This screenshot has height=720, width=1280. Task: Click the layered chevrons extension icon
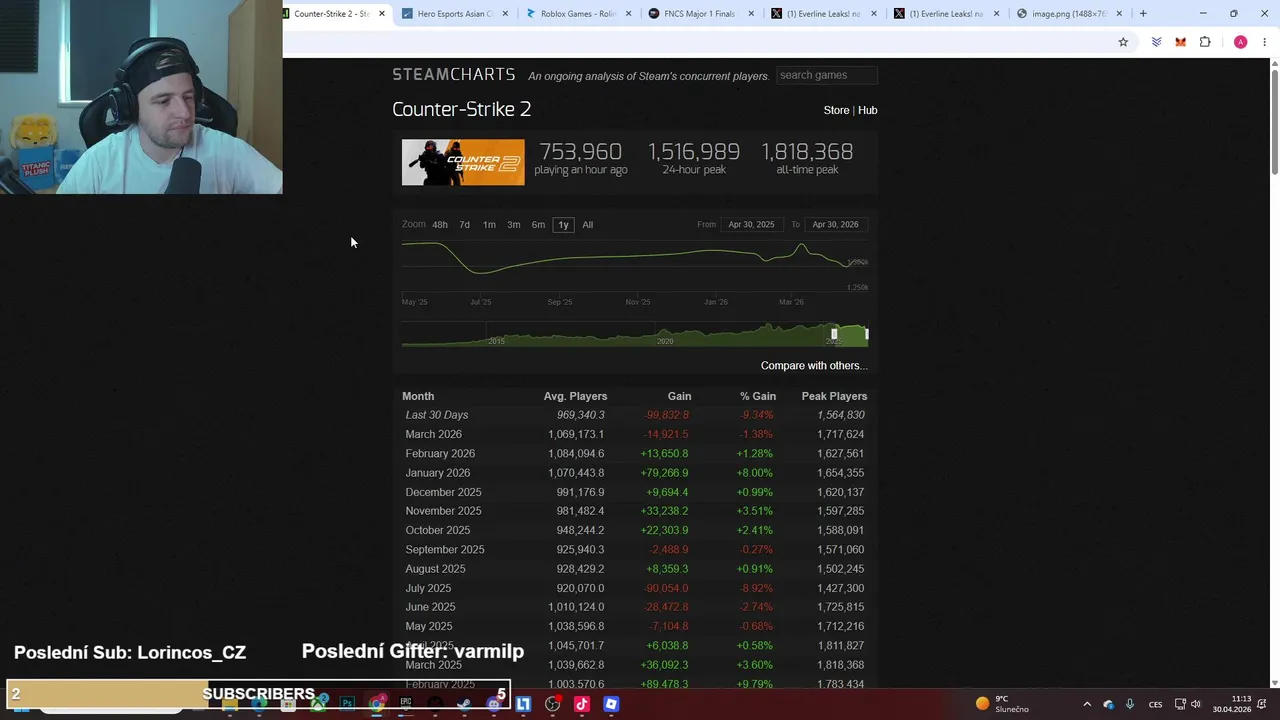click(x=1156, y=42)
